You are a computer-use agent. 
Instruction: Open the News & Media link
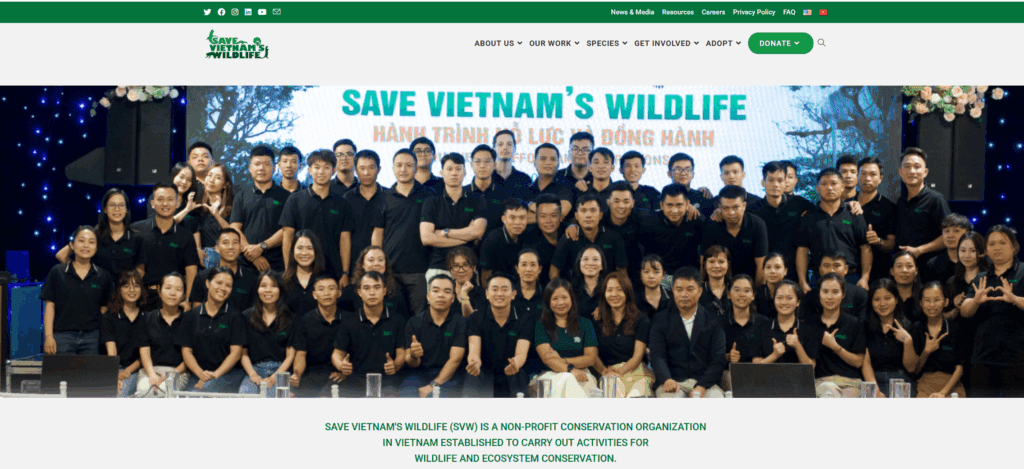click(632, 12)
